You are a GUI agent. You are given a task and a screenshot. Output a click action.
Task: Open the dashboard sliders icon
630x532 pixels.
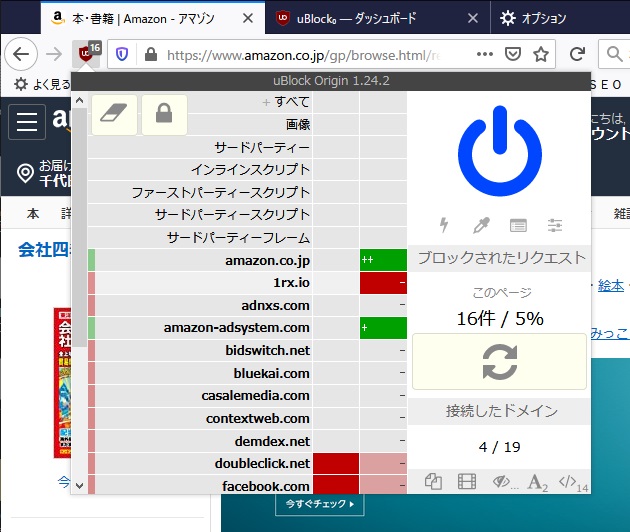tap(555, 225)
